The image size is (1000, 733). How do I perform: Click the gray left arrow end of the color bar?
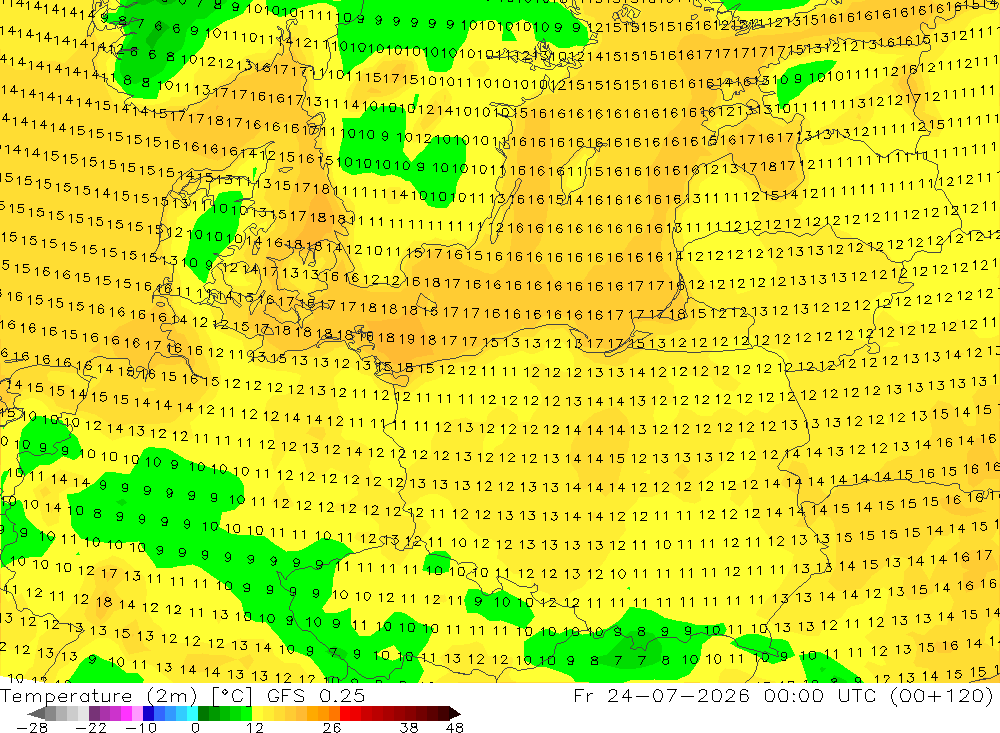[x=36, y=713]
